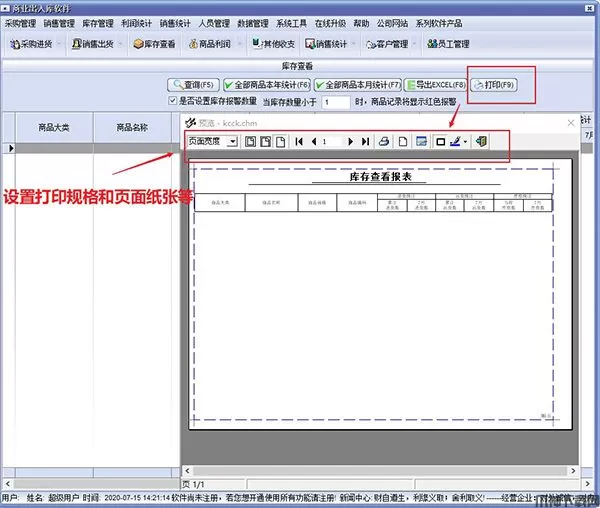The image size is (600, 508).
Task: Click the 商品名称 column header
Action: (x=132, y=128)
